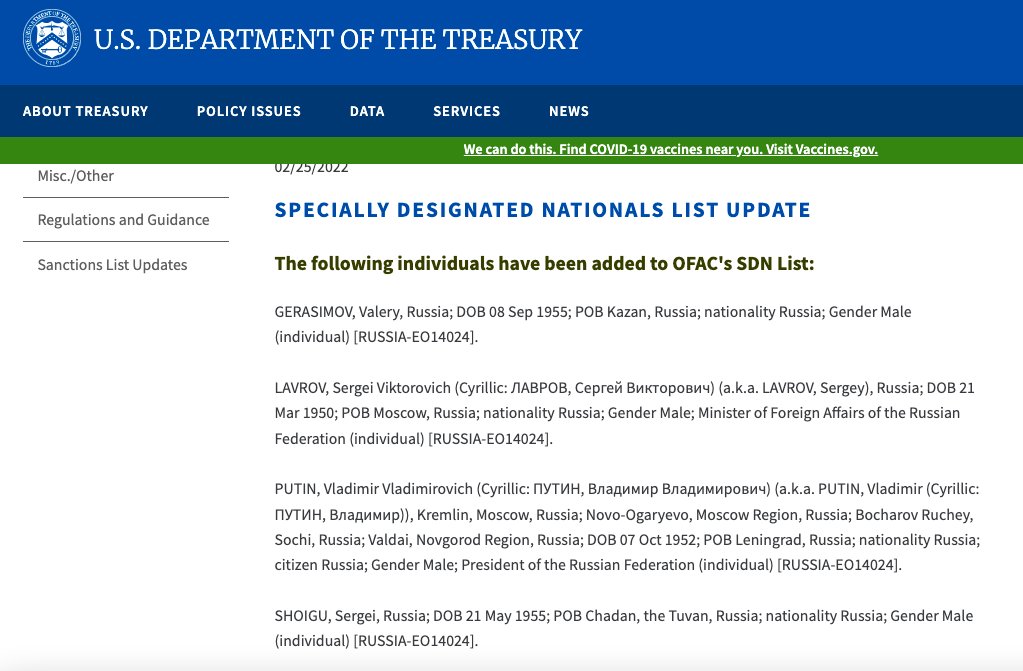Select the Data navigation item

[x=367, y=111]
